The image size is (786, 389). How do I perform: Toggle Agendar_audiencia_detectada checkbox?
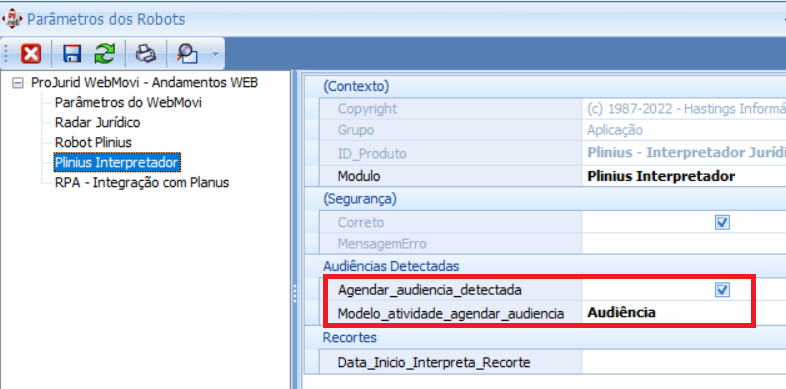click(722, 290)
